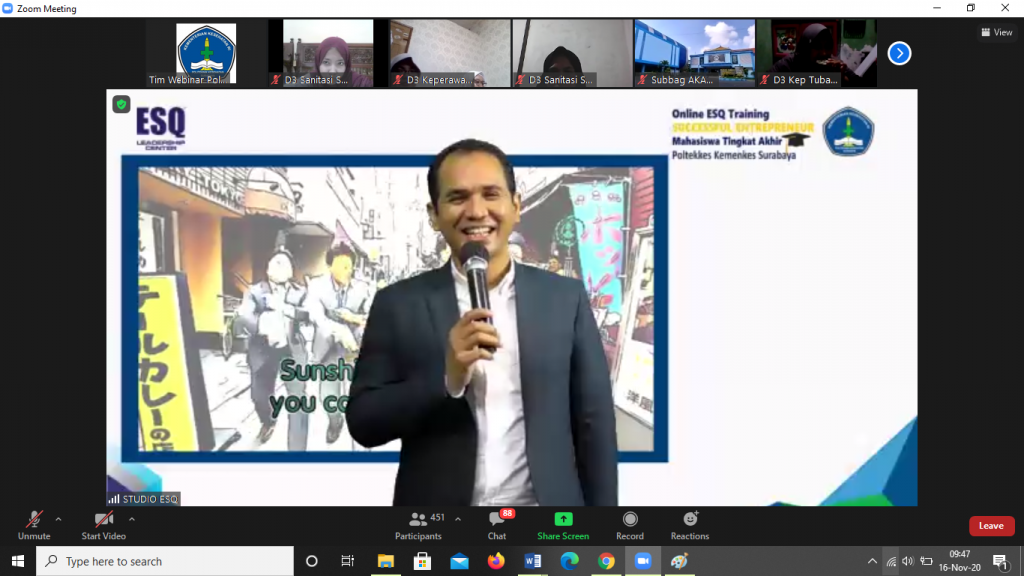This screenshot has height=576, width=1024.
Task: Click the green encryption shield icon
Action: pyautogui.click(x=121, y=104)
